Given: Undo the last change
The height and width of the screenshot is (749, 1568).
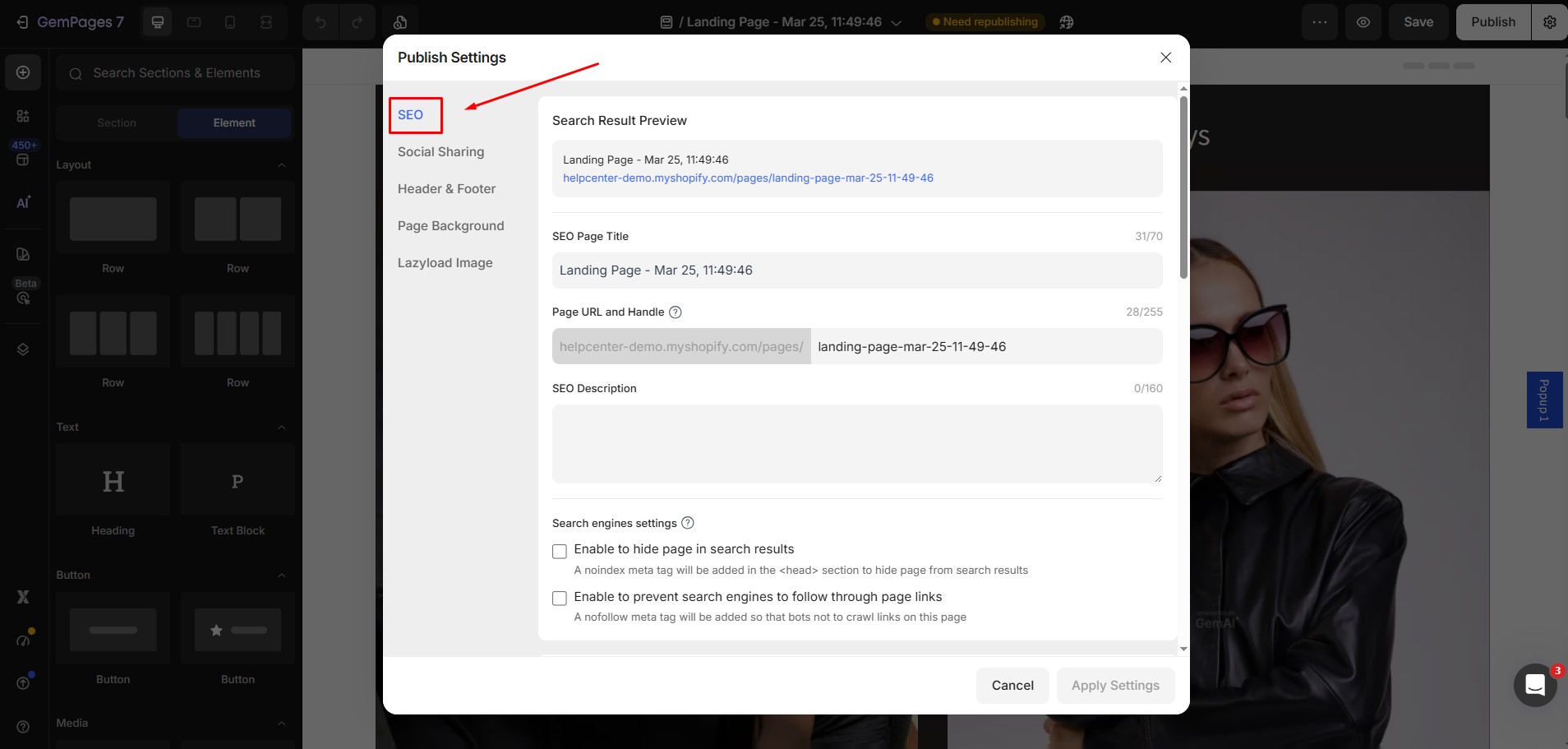Looking at the screenshot, I should 321,22.
